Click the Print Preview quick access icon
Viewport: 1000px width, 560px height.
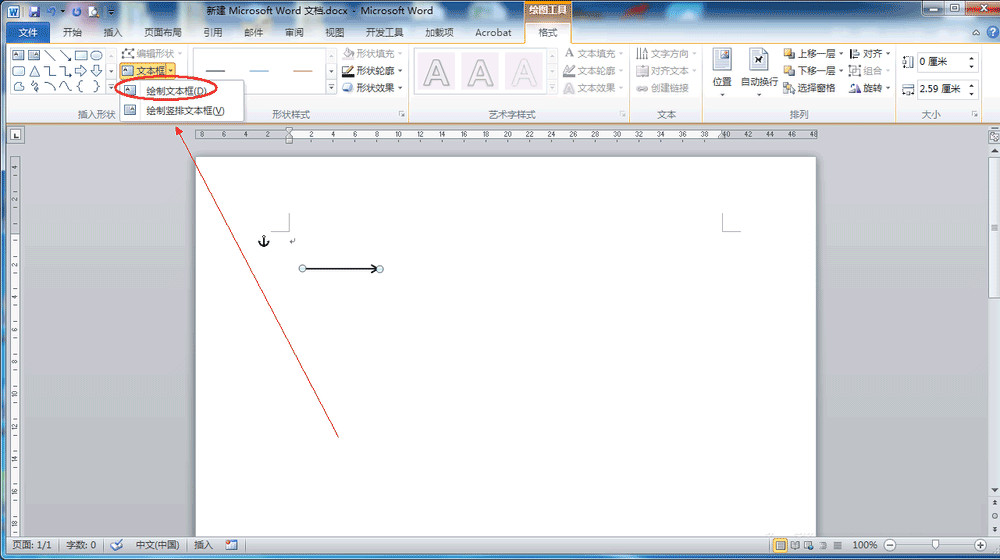coord(94,11)
